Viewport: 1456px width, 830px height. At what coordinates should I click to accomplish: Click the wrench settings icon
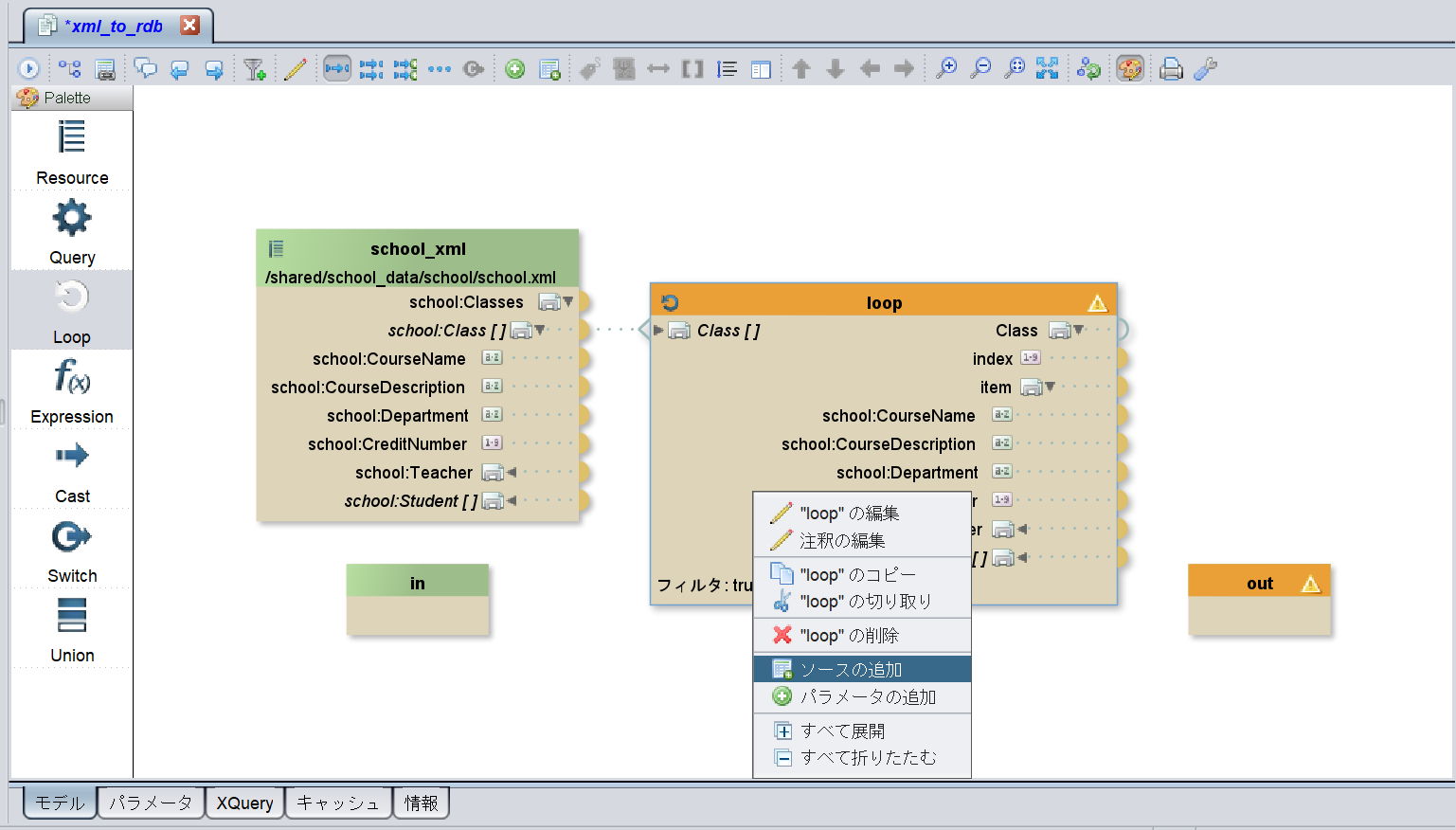pos(1205,68)
